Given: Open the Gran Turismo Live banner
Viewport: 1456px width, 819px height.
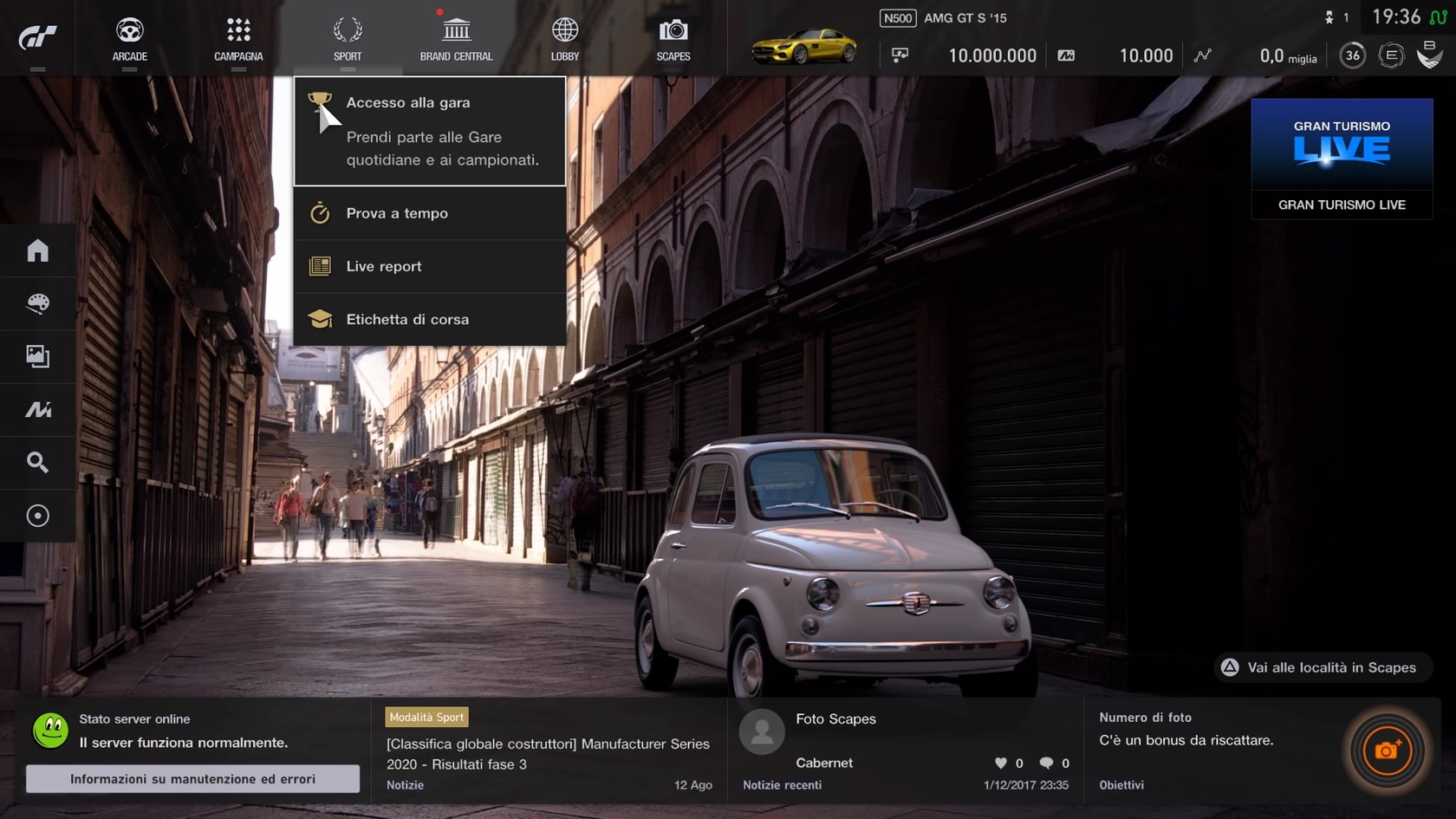Looking at the screenshot, I should (1342, 159).
